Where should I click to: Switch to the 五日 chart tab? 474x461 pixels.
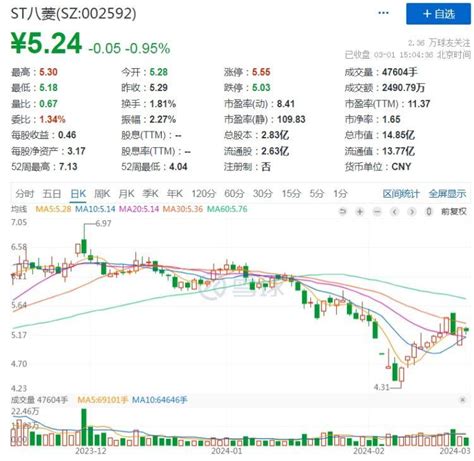tap(52, 194)
